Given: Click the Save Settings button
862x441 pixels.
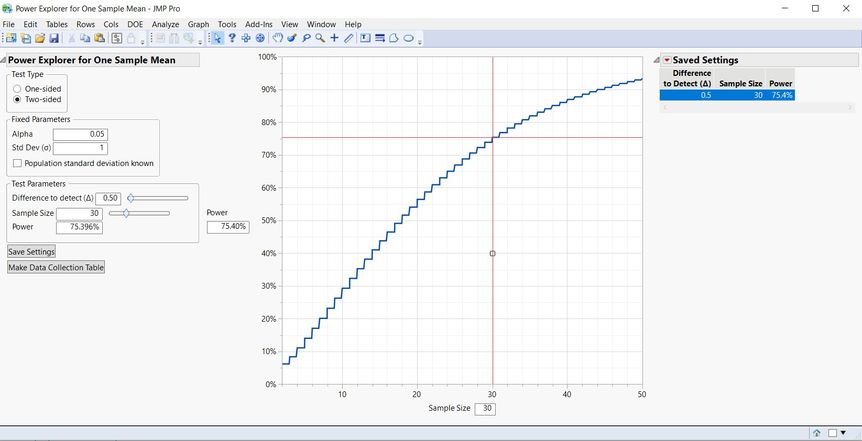Looking at the screenshot, I should point(31,251).
